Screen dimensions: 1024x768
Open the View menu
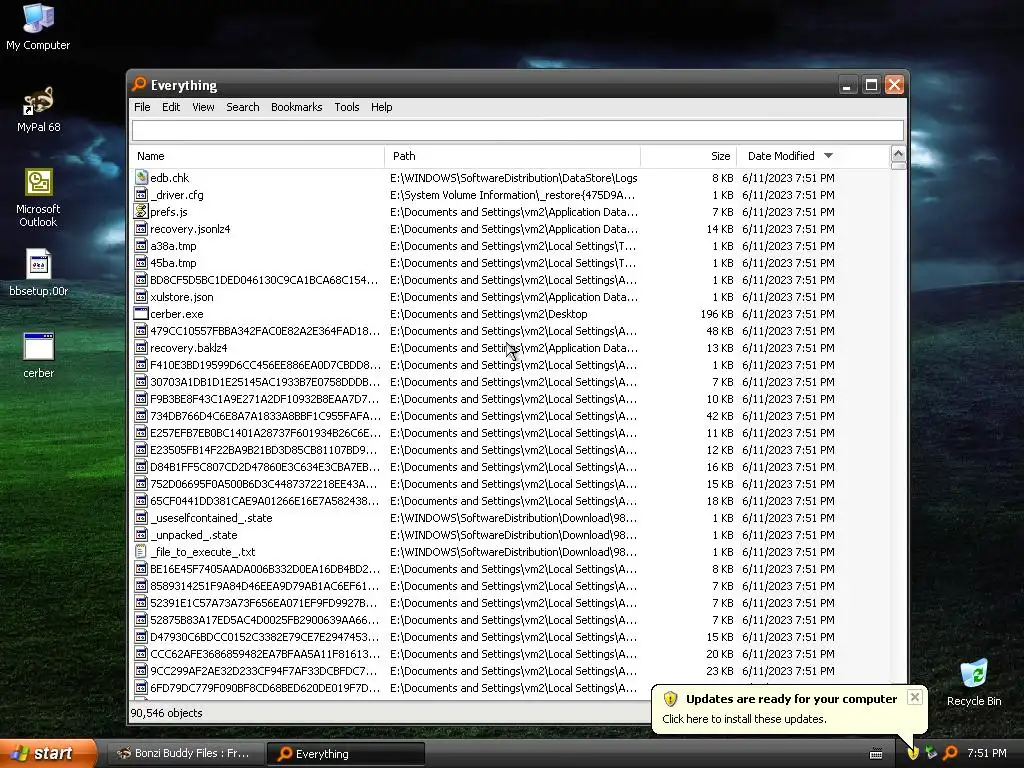(203, 107)
